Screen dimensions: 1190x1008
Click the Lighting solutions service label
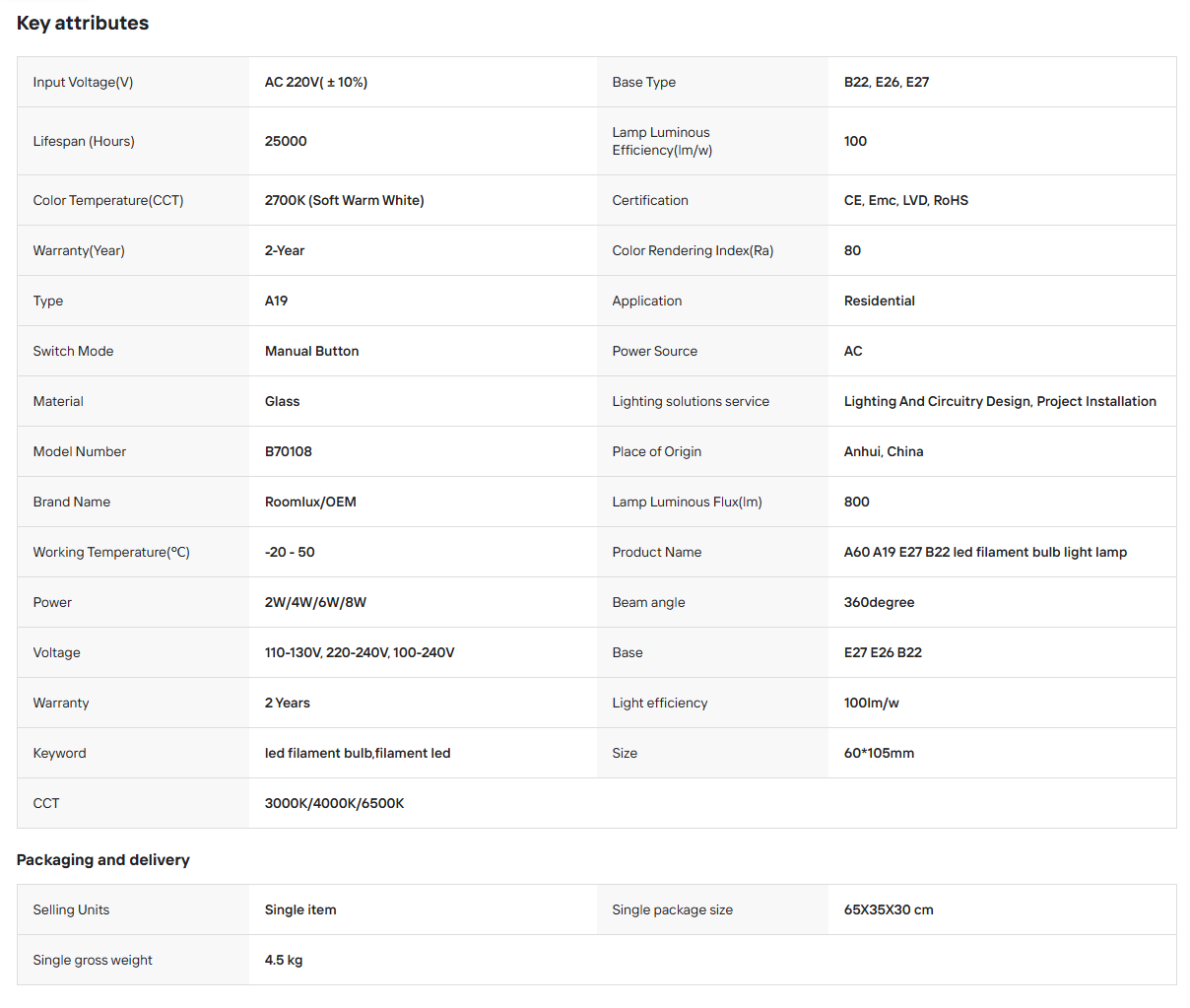tap(691, 401)
